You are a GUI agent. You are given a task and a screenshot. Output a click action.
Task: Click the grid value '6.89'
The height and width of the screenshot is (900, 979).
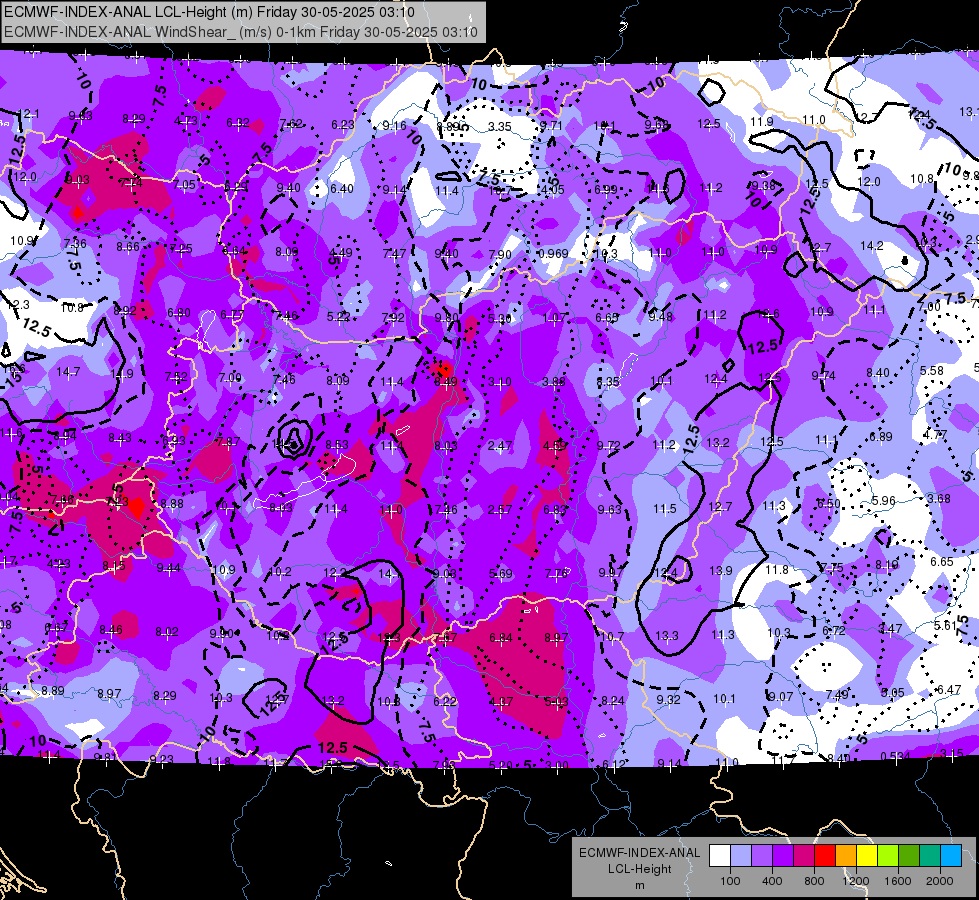pyautogui.click(x=880, y=437)
